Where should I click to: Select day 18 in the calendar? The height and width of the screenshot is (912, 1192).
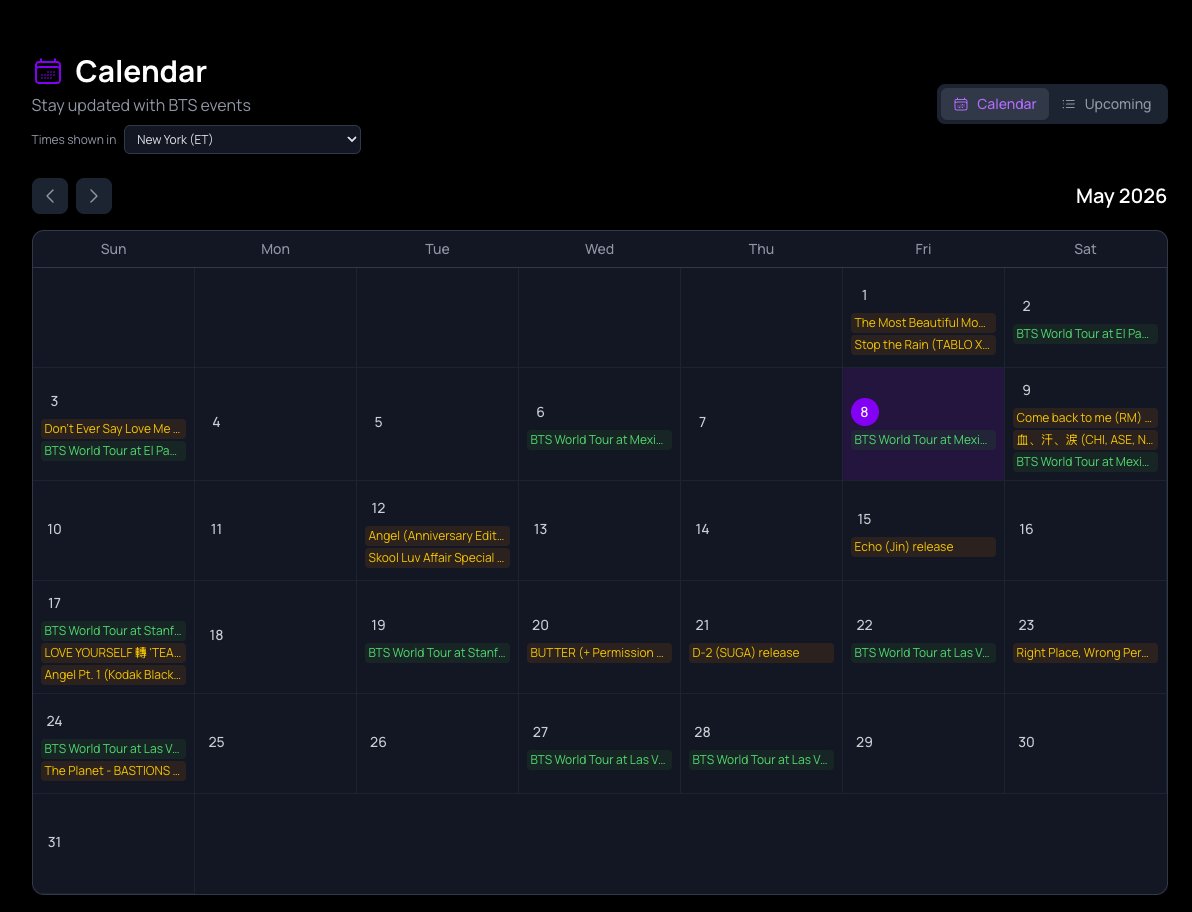217,635
